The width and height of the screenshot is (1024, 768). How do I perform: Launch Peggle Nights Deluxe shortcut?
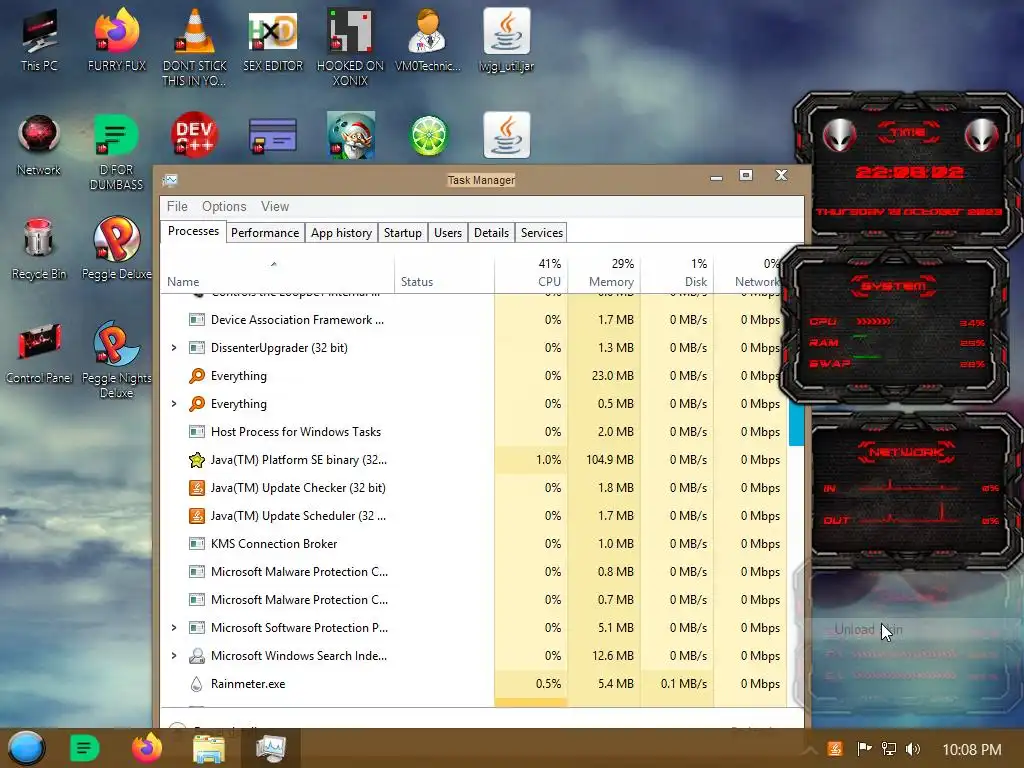click(116, 359)
